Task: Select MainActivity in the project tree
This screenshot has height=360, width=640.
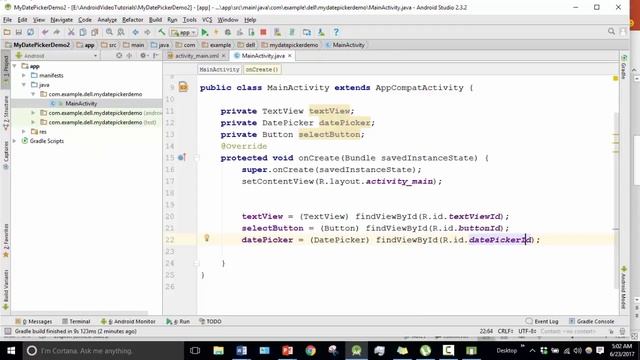Action: (81, 103)
